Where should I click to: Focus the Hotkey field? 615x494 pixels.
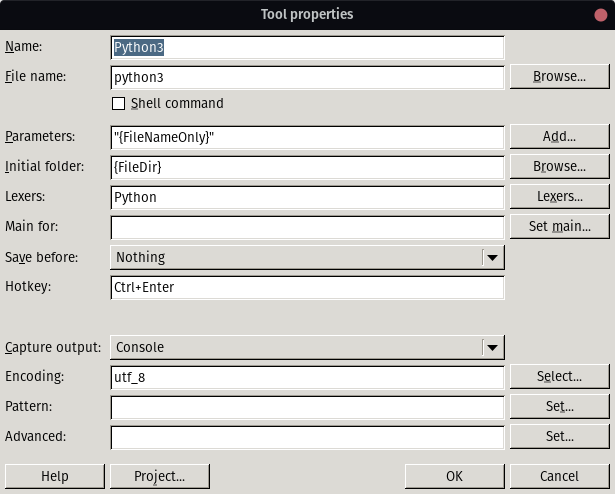point(307,287)
